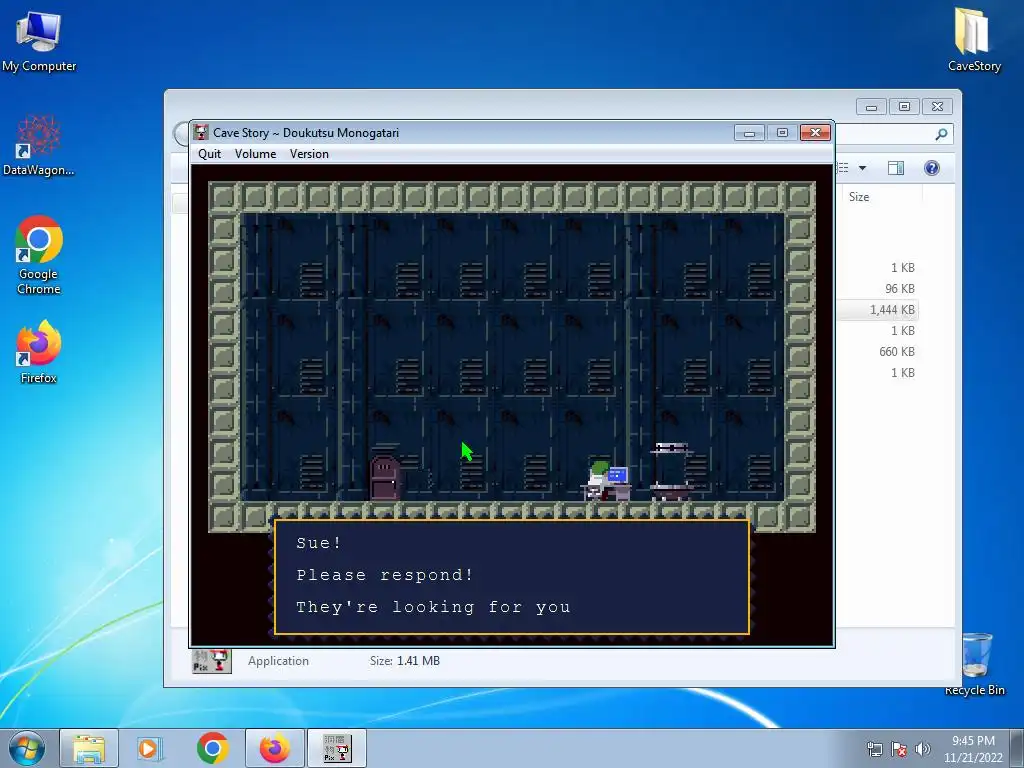Click the network icon in system tray
1024x768 pixels.
(x=874, y=749)
